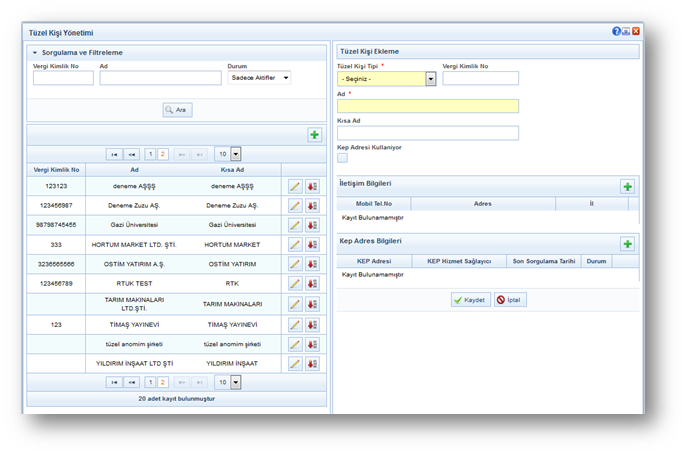The height and width of the screenshot is (456, 687).
Task: Delete the first Gazi Üniversitesi entry
Action: click(x=312, y=225)
